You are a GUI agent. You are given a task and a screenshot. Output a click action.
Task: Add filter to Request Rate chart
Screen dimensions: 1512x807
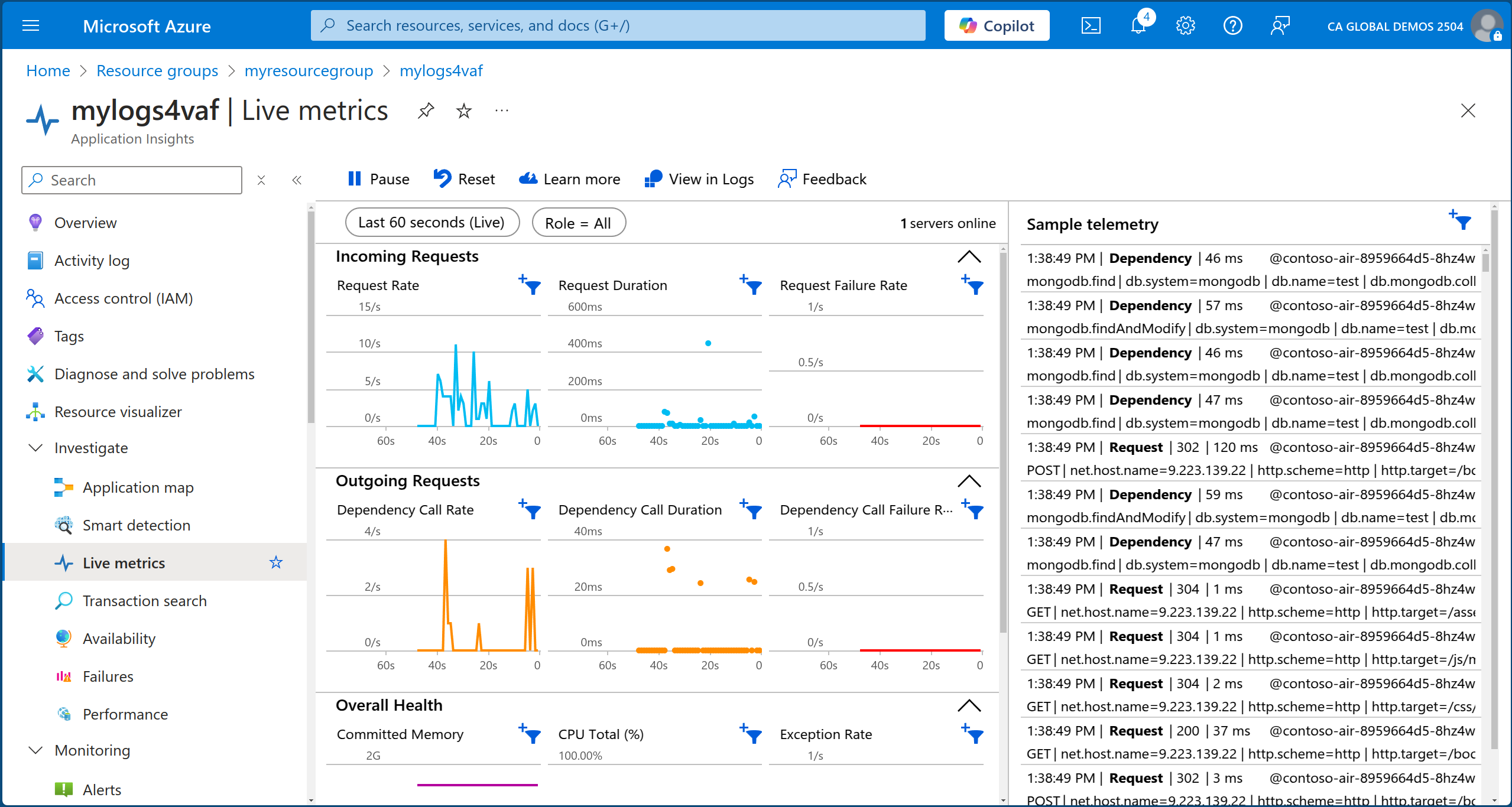pos(530,284)
